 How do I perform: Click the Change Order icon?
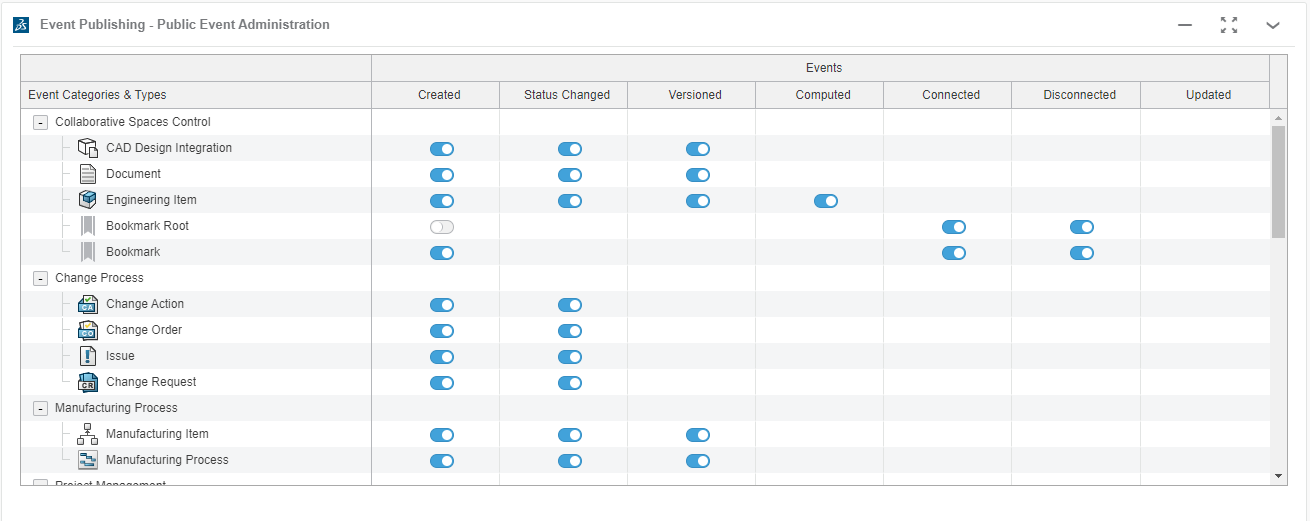(x=88, y=330)
